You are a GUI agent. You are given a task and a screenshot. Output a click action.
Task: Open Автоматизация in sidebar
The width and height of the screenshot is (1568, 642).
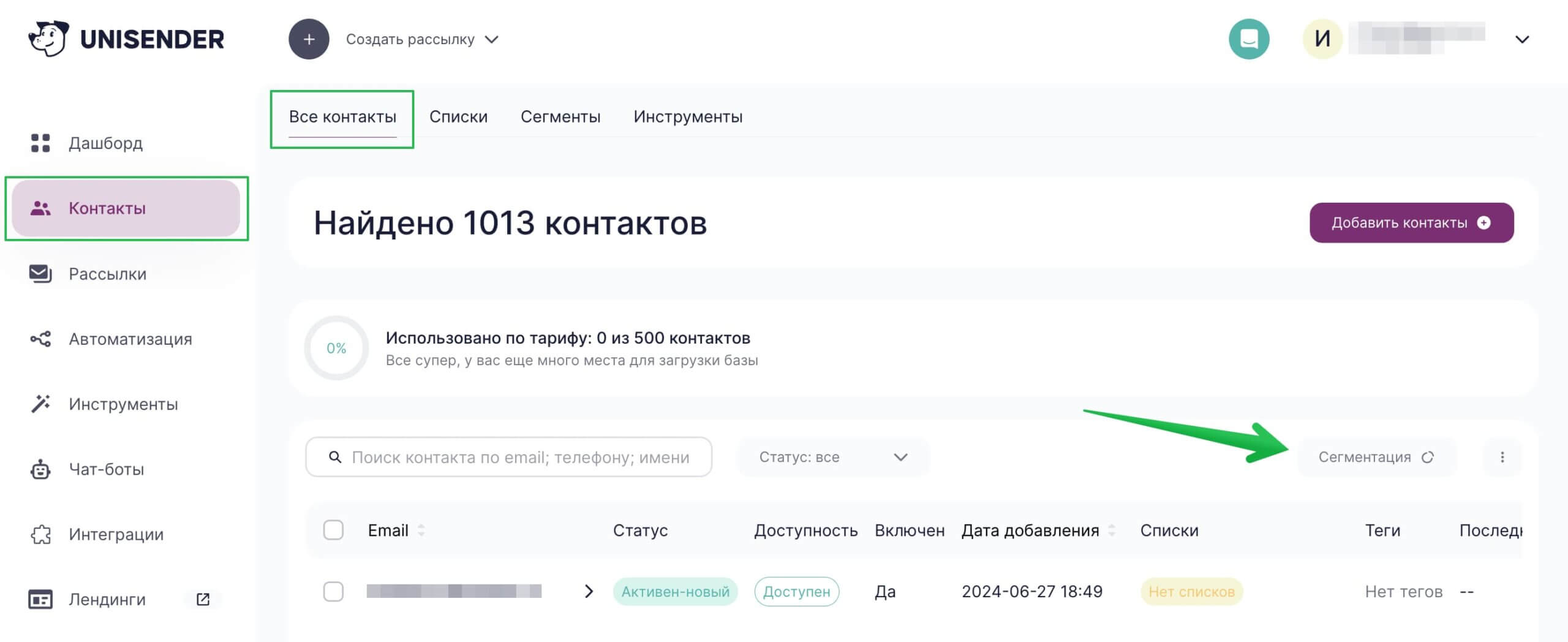[130, 339]
